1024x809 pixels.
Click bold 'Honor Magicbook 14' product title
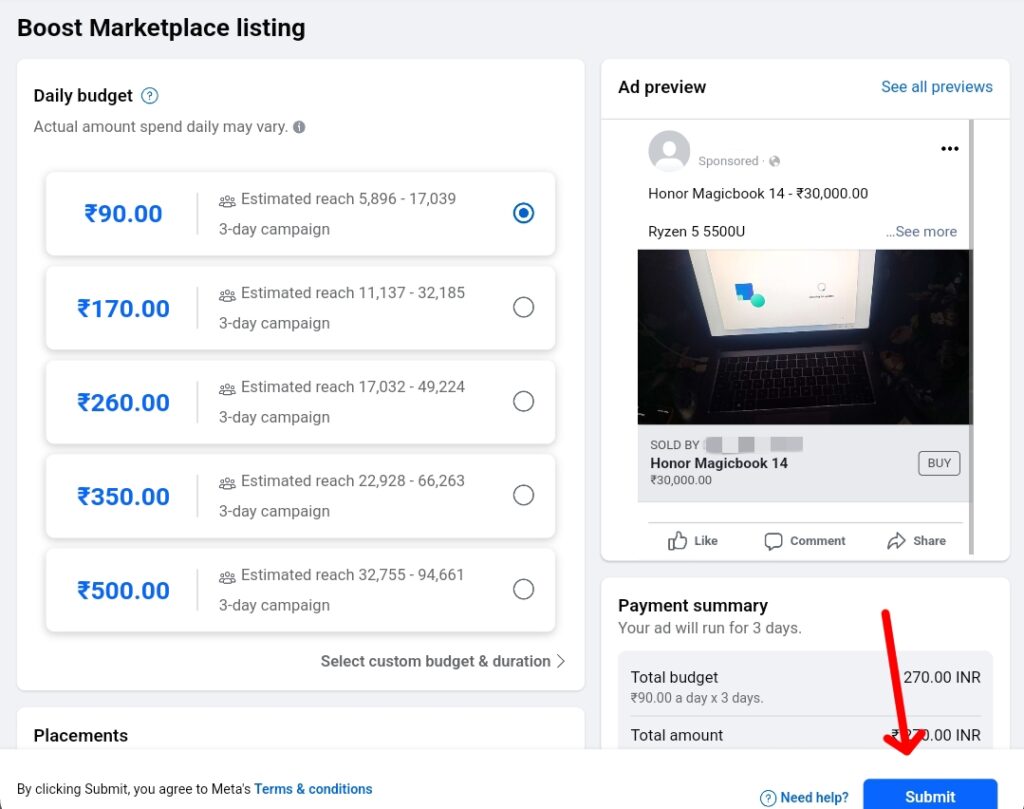[718, 463]
